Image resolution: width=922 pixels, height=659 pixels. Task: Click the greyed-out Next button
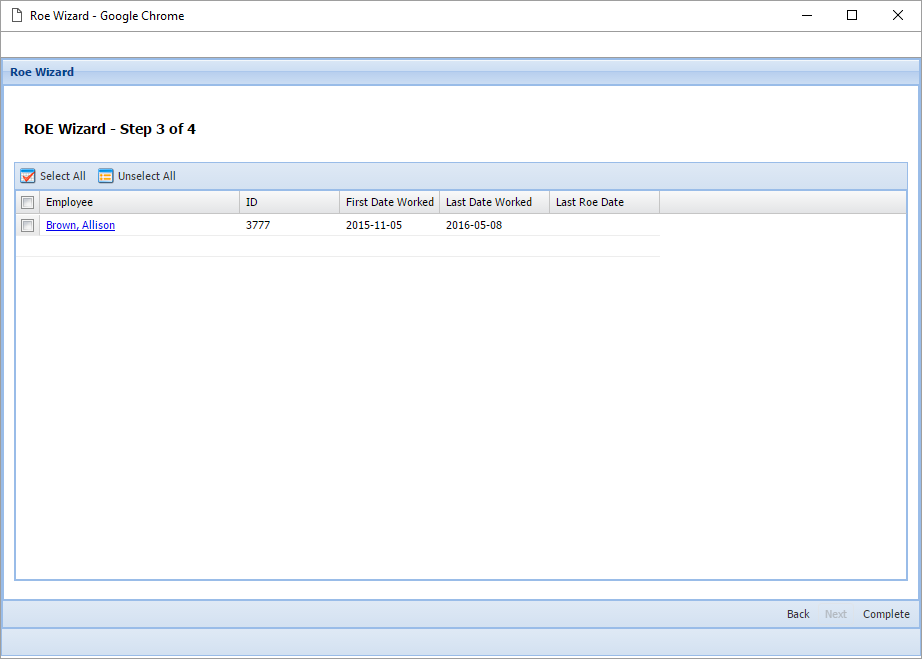tap(835, 614)
